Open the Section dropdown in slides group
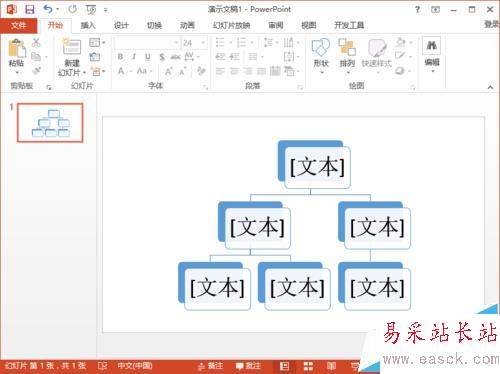The width and height of the screenshot is (500, 374). [98, 71]
